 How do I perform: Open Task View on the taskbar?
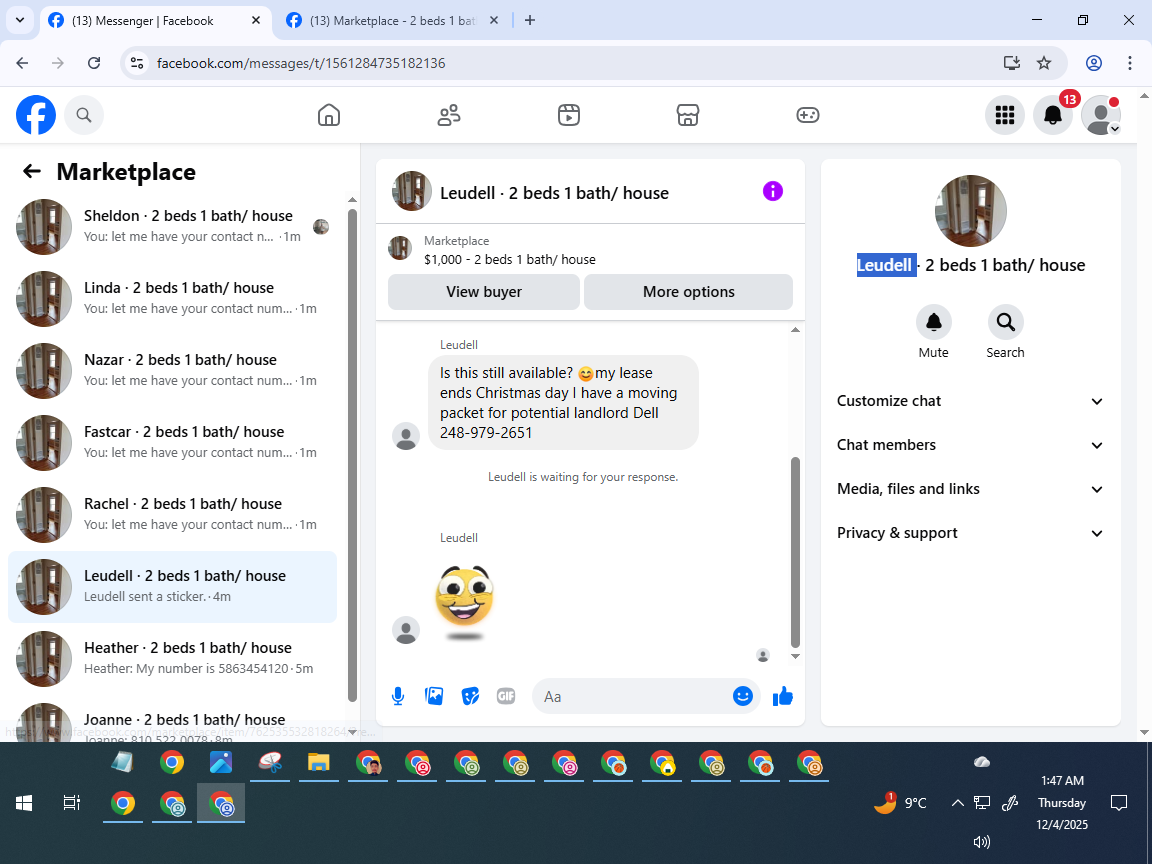[71, 803]
